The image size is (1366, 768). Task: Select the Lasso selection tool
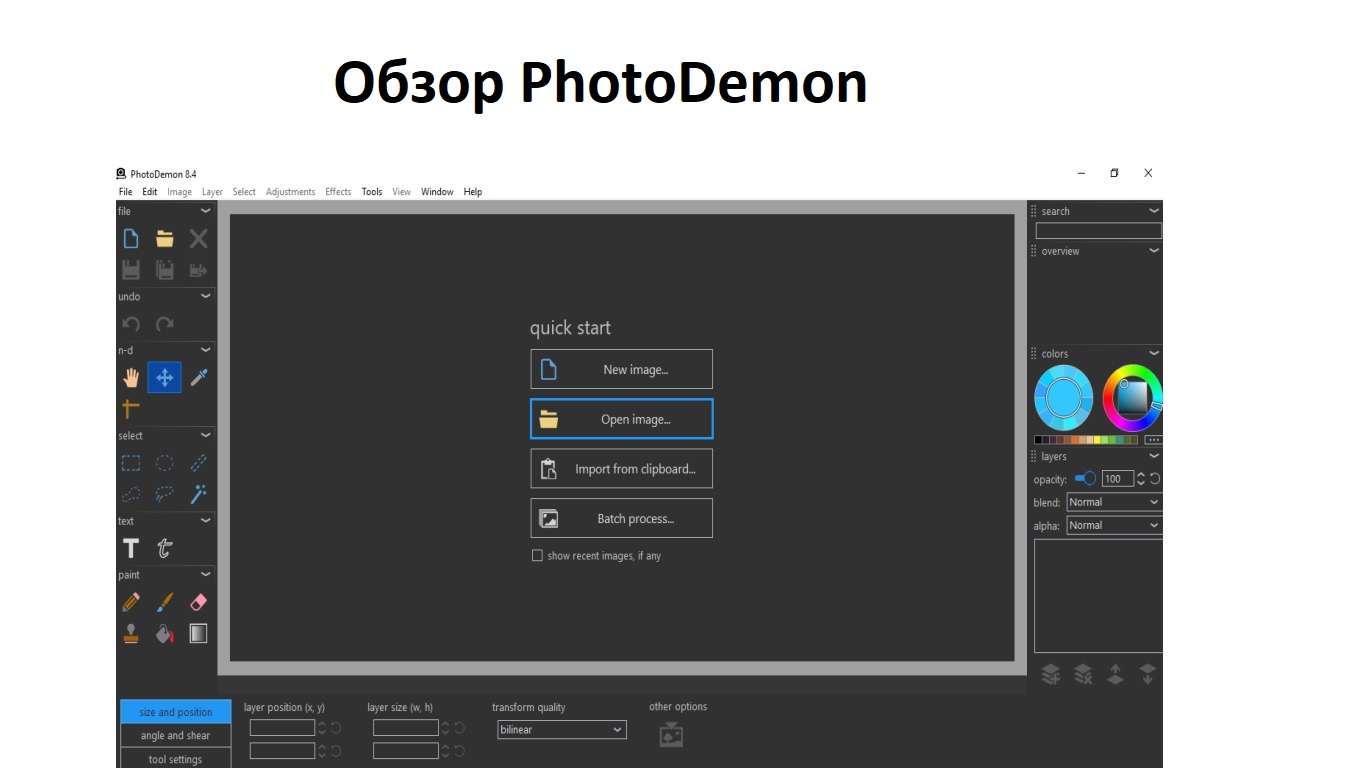point(165,494)
